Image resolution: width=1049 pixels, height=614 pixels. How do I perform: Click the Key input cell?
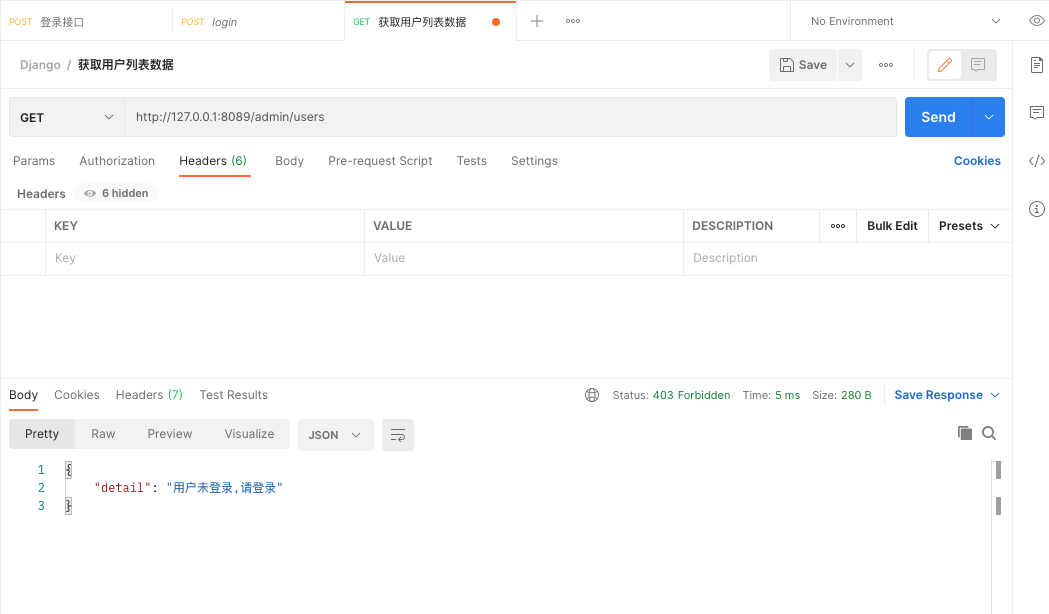pos(205,258)
